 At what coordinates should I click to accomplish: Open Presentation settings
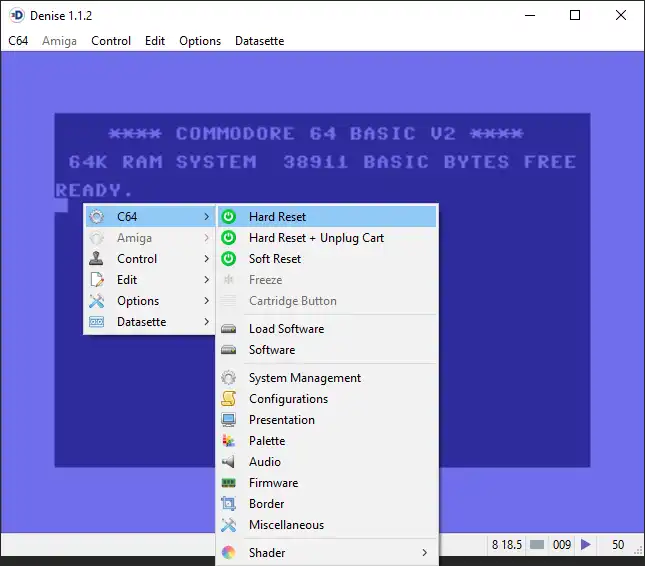click(x=327, y=420)
